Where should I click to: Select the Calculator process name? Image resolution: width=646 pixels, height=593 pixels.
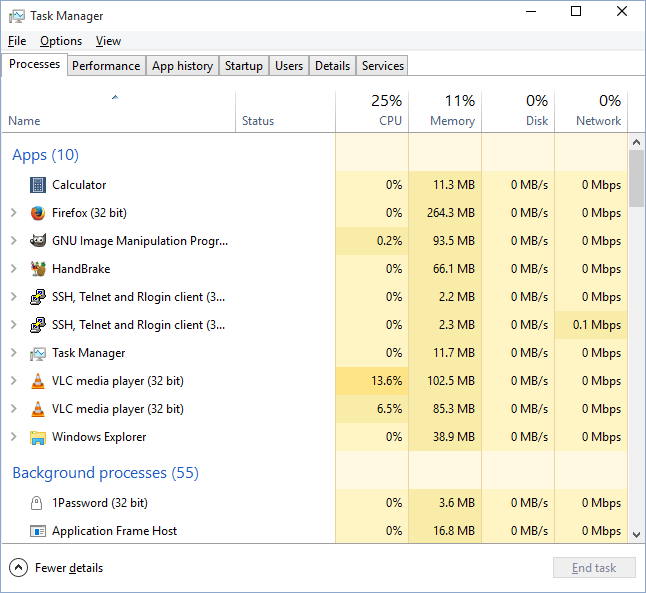(79, 185)
